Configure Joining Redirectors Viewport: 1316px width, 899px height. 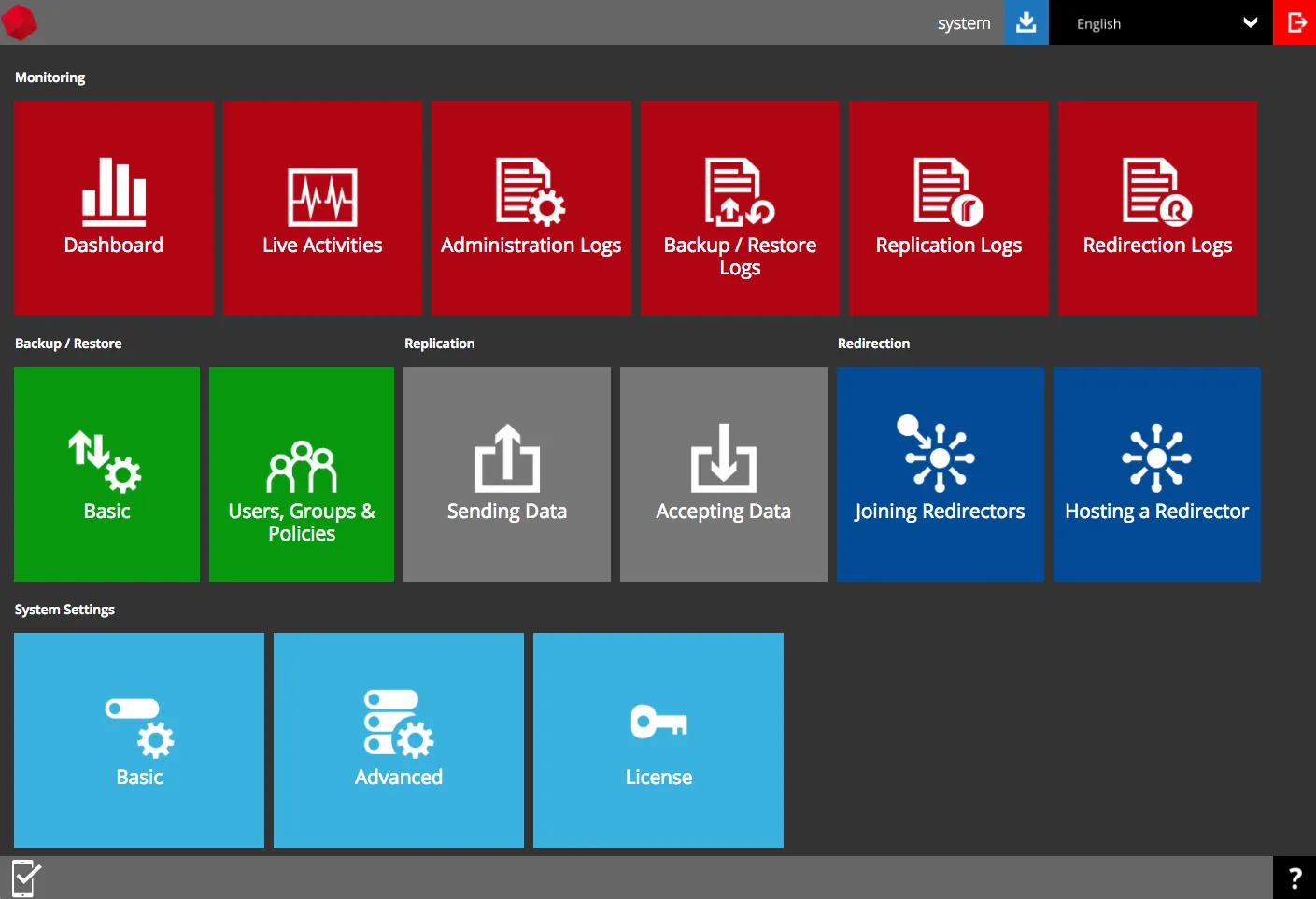coord(940,473)
